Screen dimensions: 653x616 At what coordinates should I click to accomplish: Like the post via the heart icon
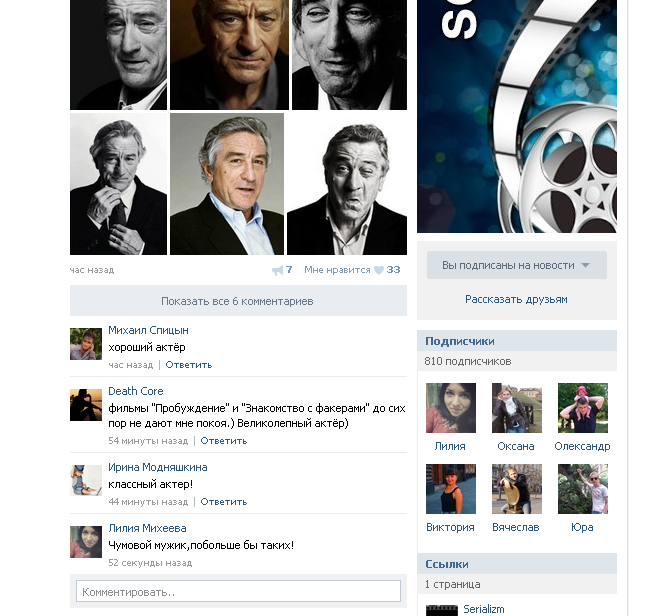pos(379,270)
